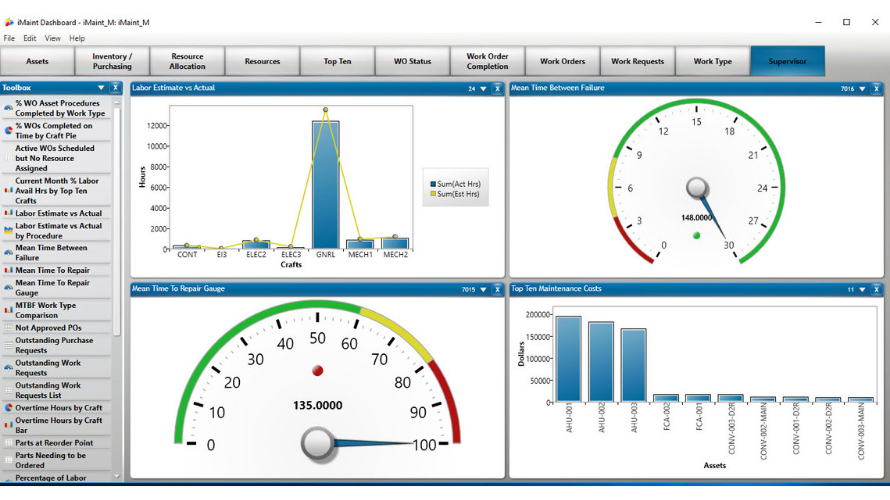This screenshot has width=890, height=500.
Task: Click icon beside MTBF Work Type Comparison
Action: point(9,310)
